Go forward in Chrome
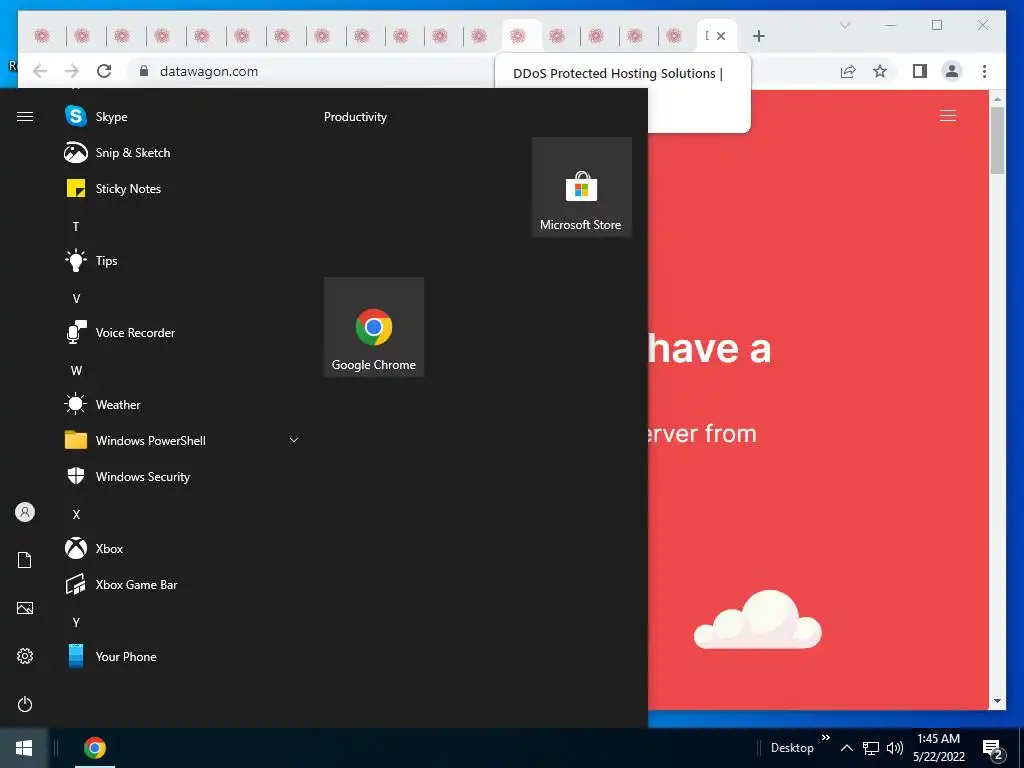 [72, 71]
